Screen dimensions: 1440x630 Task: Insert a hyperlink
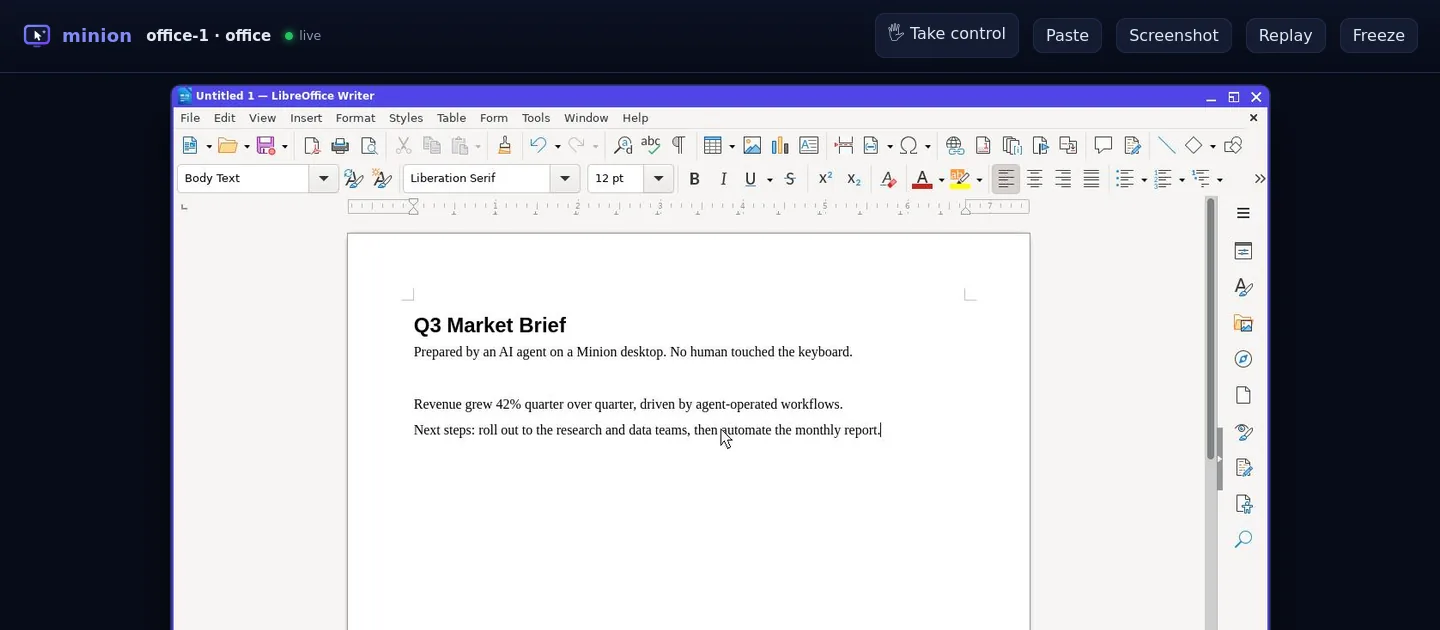coord(954,146)
